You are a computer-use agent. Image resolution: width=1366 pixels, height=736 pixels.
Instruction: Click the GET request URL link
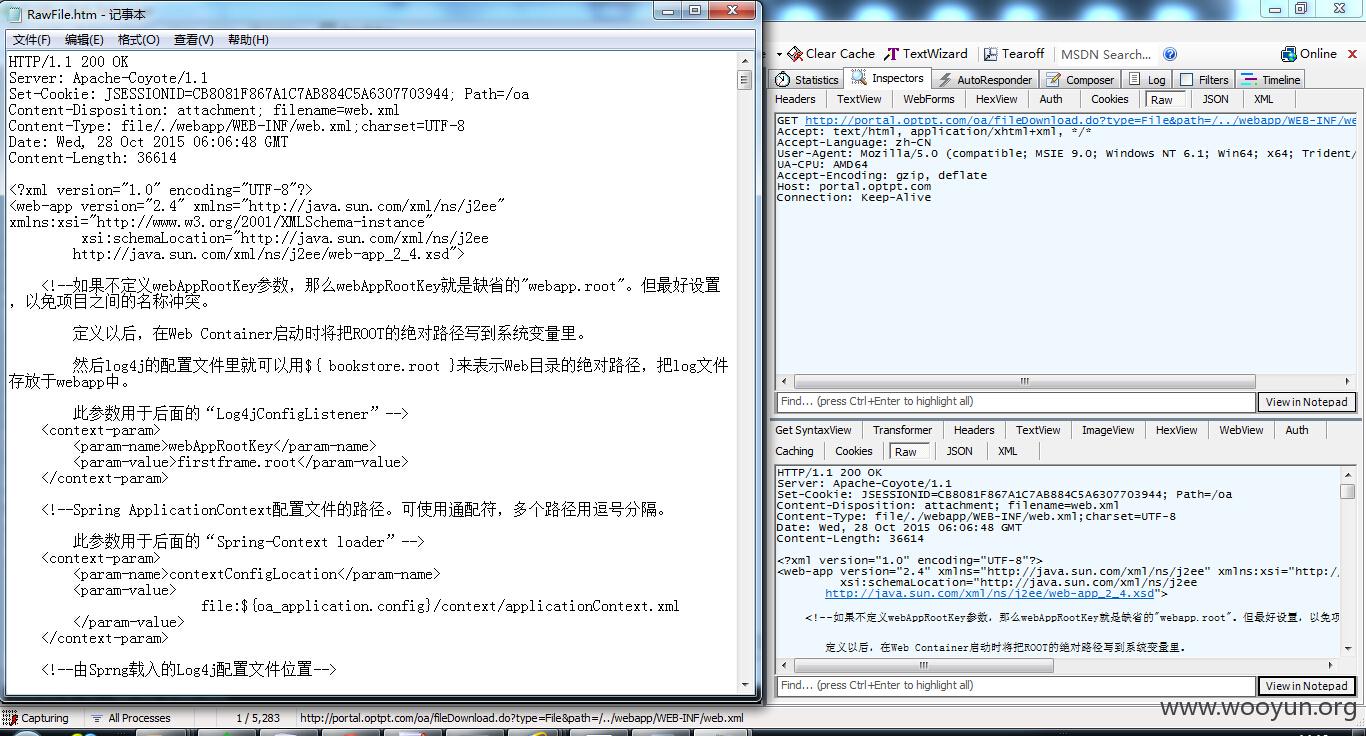tap(1080, 120)
